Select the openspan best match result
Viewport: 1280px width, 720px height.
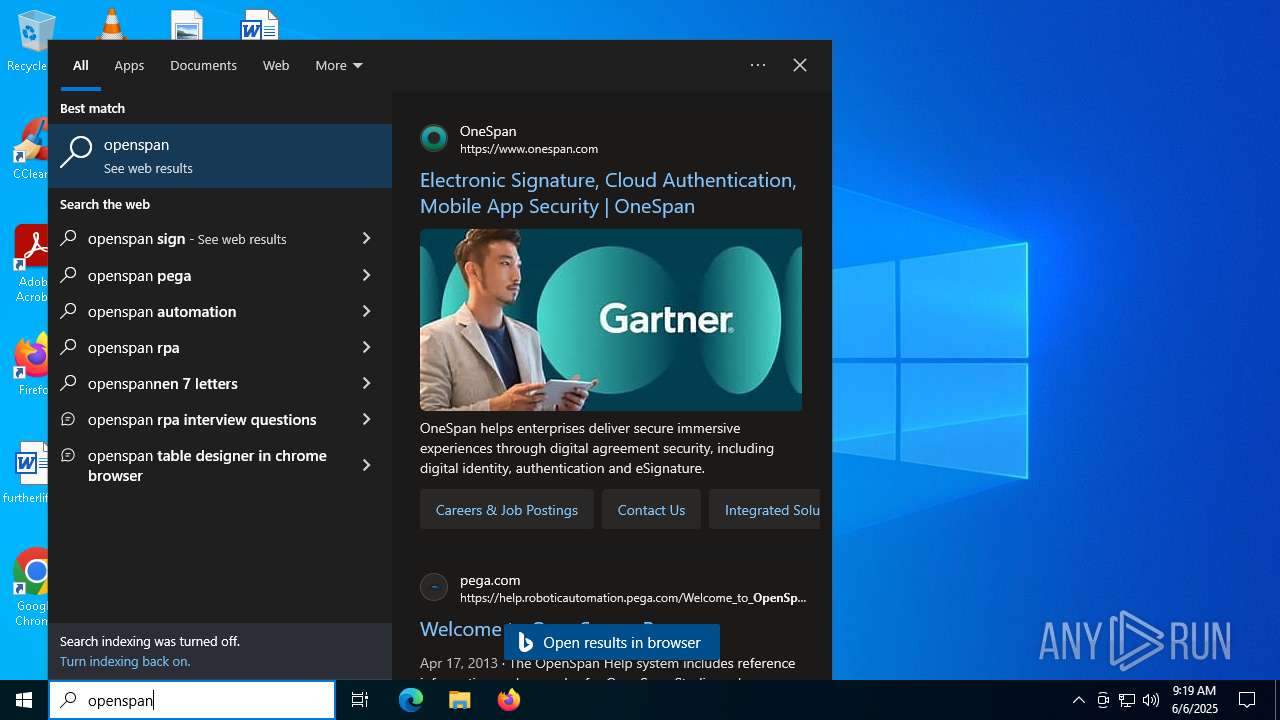tap(220, 156)
